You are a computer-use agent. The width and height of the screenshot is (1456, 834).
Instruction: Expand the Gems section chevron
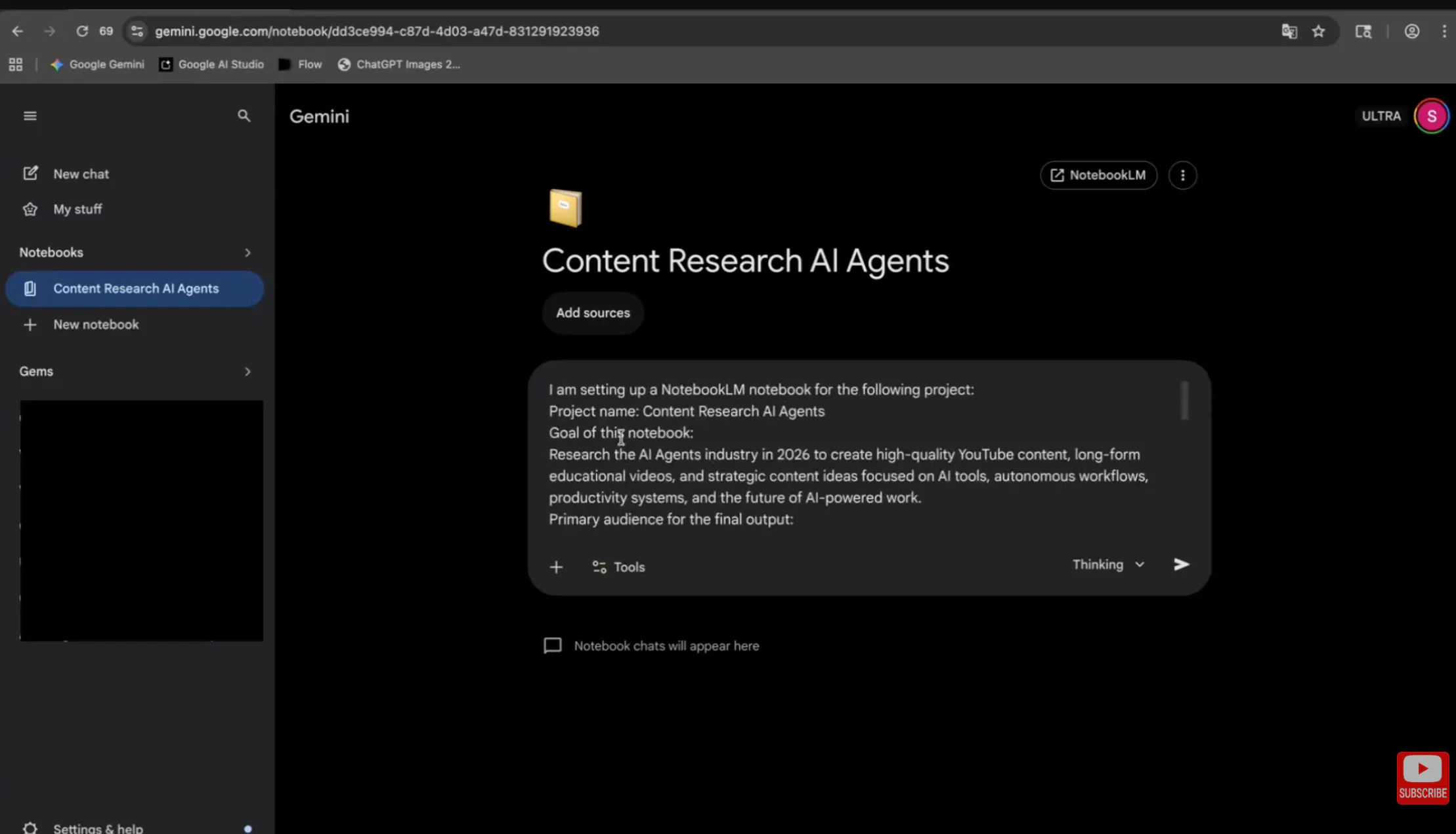click(x=247, y=372)
